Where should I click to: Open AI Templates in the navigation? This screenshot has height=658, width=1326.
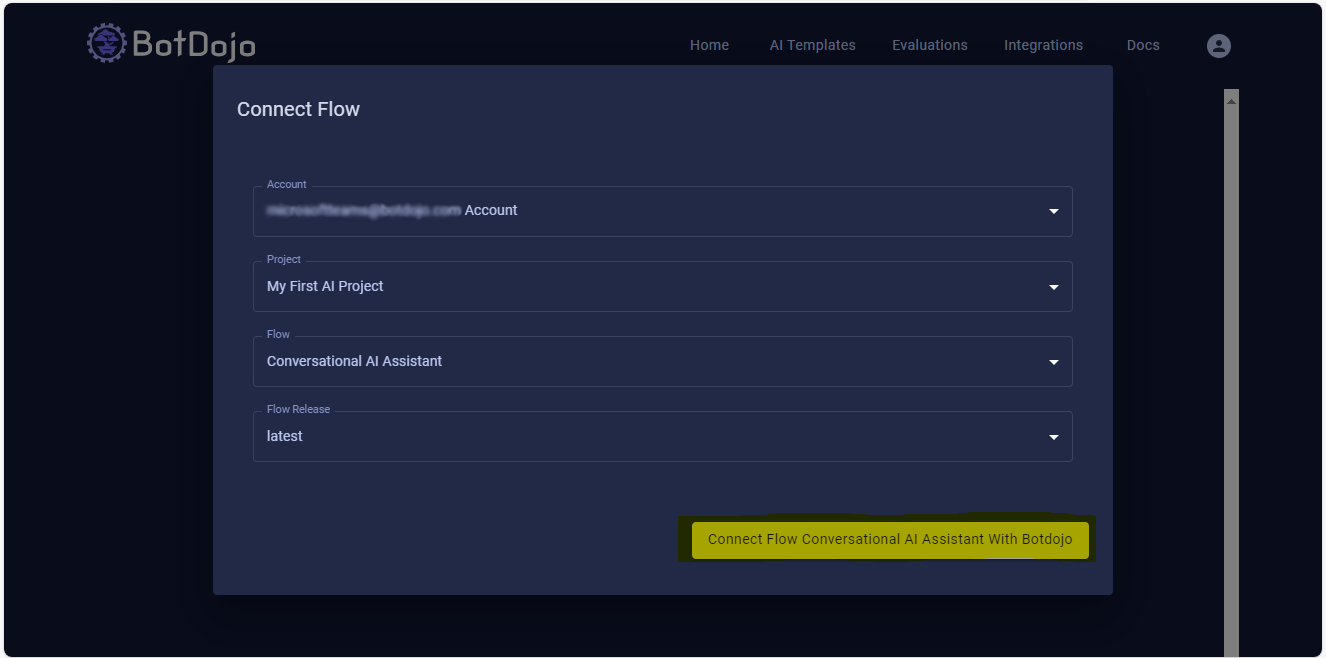[x=812, y=45]
